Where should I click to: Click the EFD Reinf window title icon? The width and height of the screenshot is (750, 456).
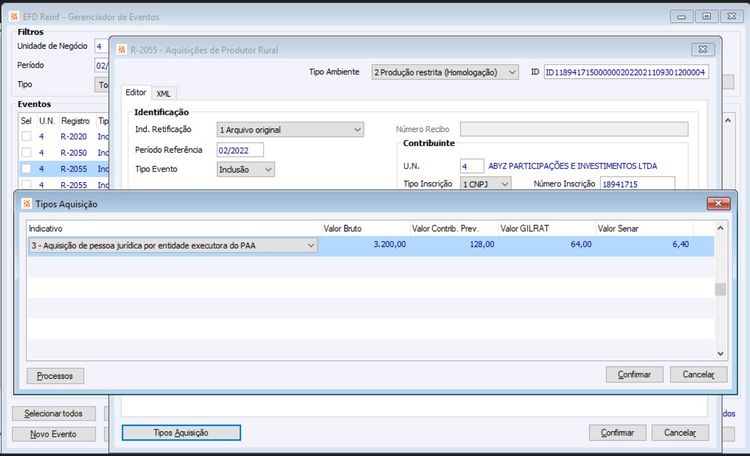tap(14, 17)
